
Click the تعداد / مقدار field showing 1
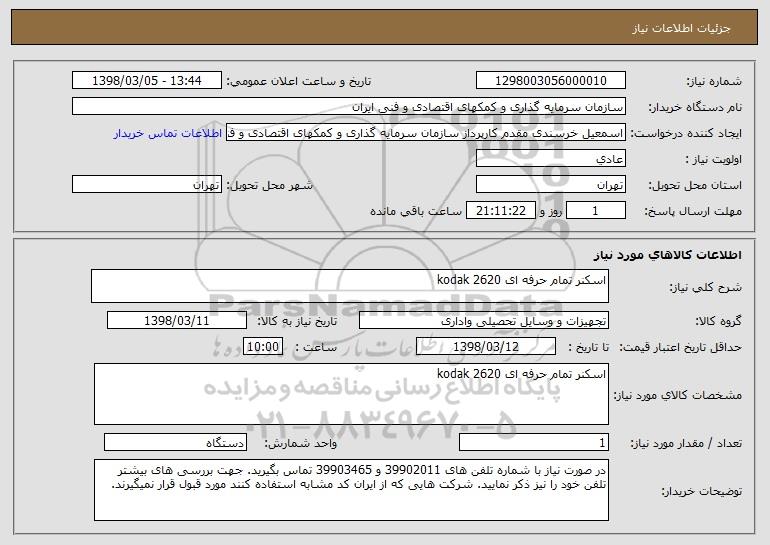[534, 442]
